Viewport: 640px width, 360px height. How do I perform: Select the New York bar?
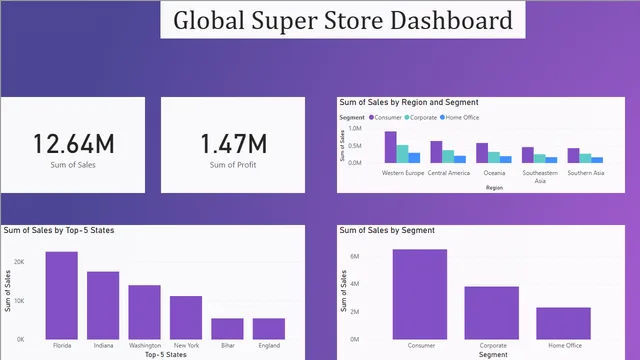(186, 318)
